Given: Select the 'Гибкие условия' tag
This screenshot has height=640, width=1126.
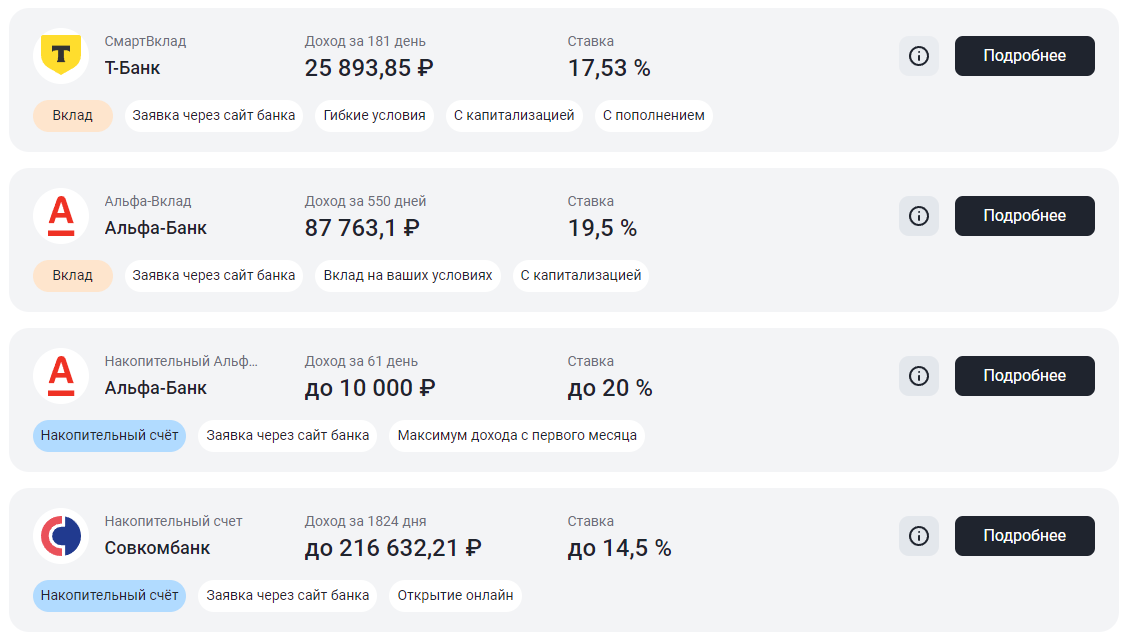Looking at the screenshot, I should click(x=374, y=115).
